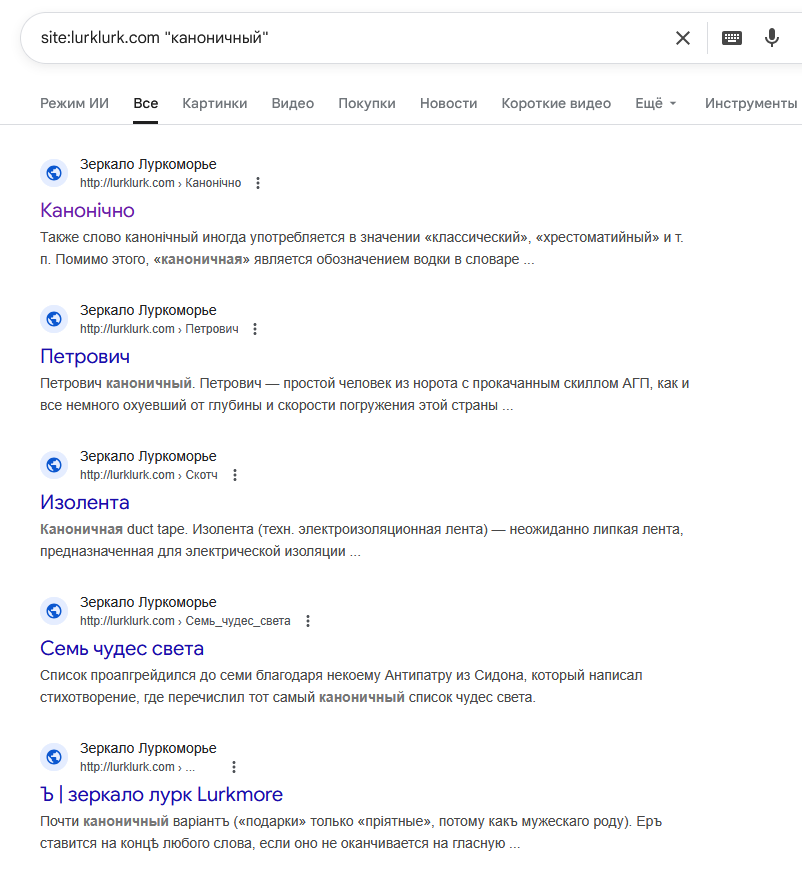Viewport: 802px width, 870px height.
Task: Open the Семь чудес света link
Action: tap(122, 648)
